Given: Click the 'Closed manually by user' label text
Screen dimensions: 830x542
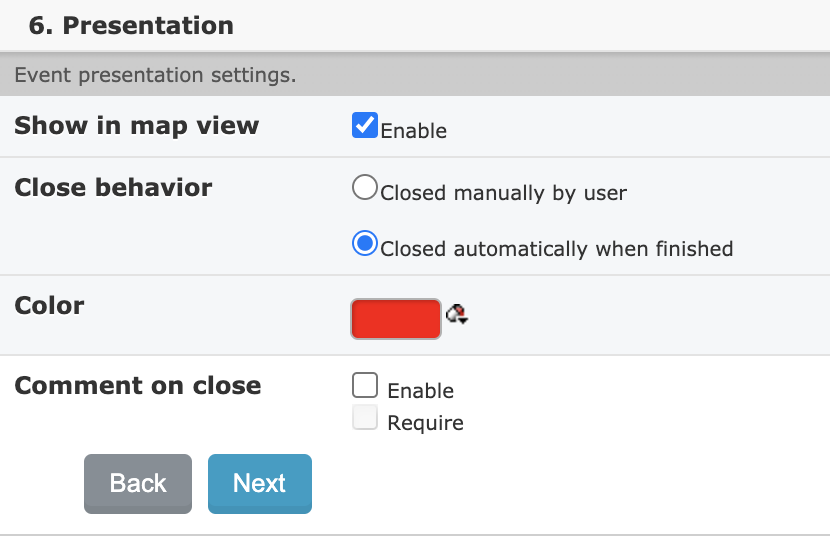Looking at the screenshot, I should tap(503, 193).
